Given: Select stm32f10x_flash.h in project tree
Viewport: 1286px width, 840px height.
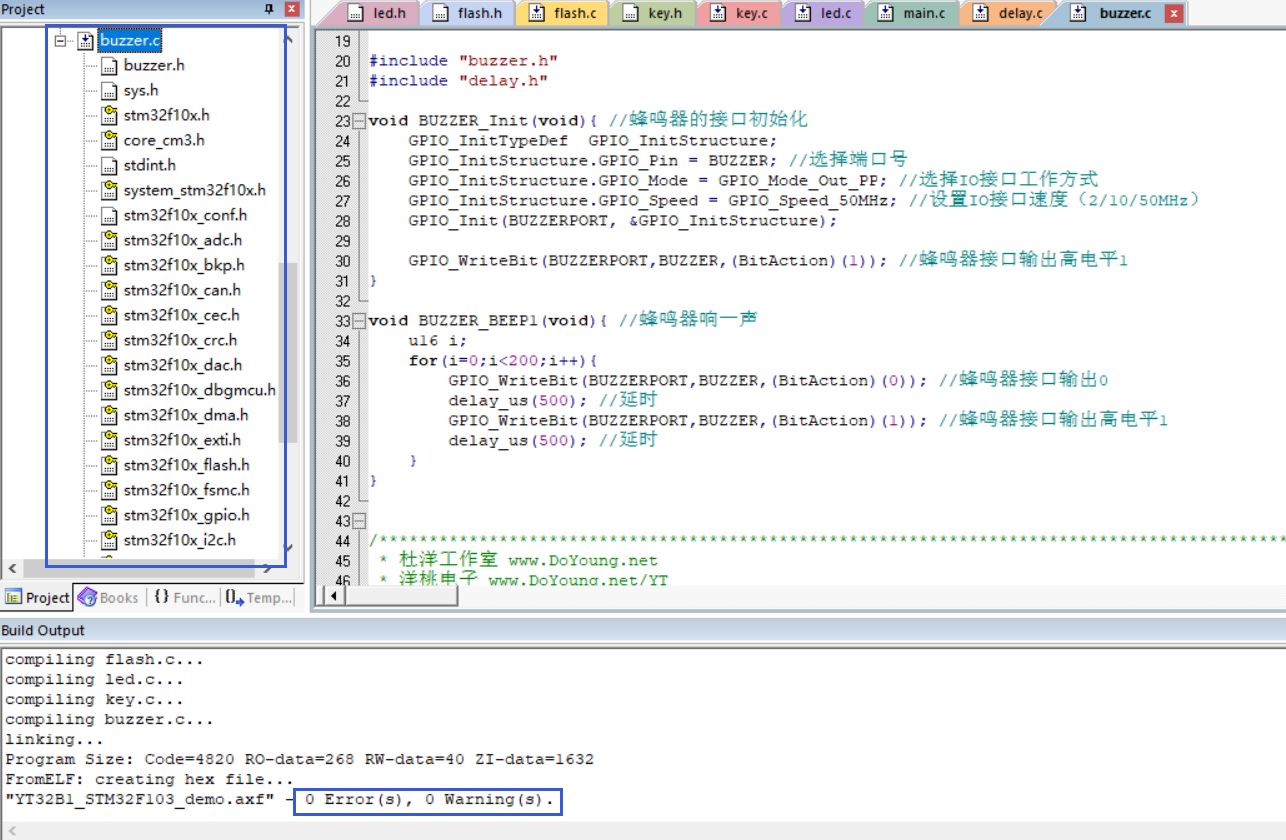Looking at the screenshot, I should (186, 465).
